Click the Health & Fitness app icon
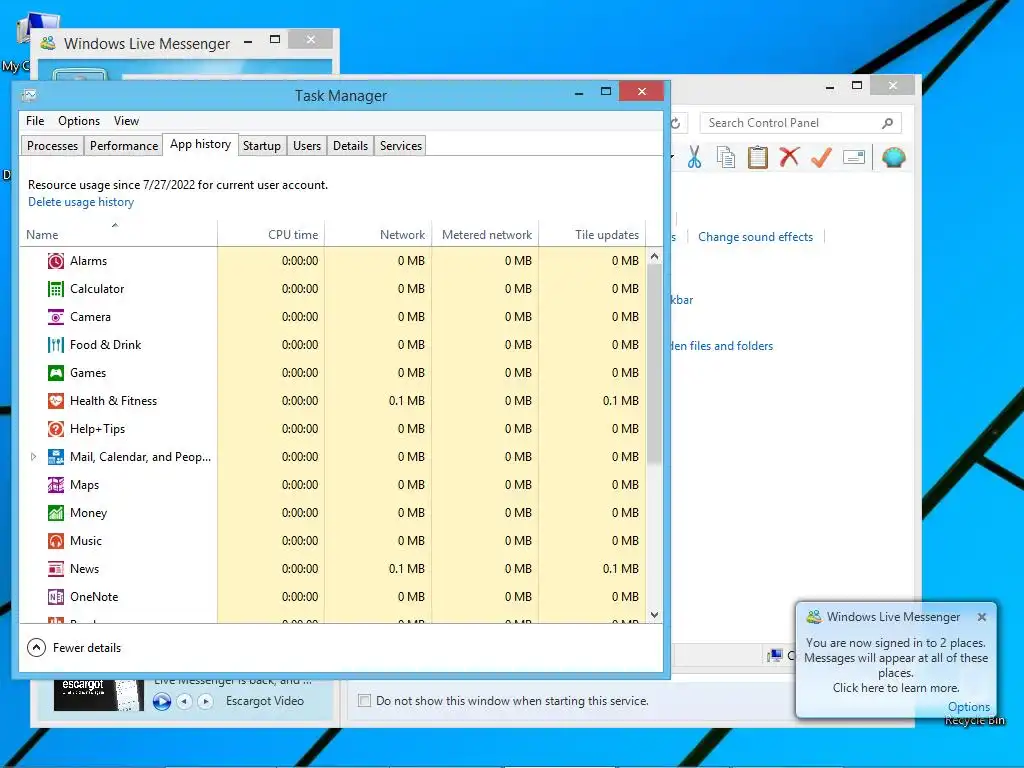1024x768 pixels. 56,402
